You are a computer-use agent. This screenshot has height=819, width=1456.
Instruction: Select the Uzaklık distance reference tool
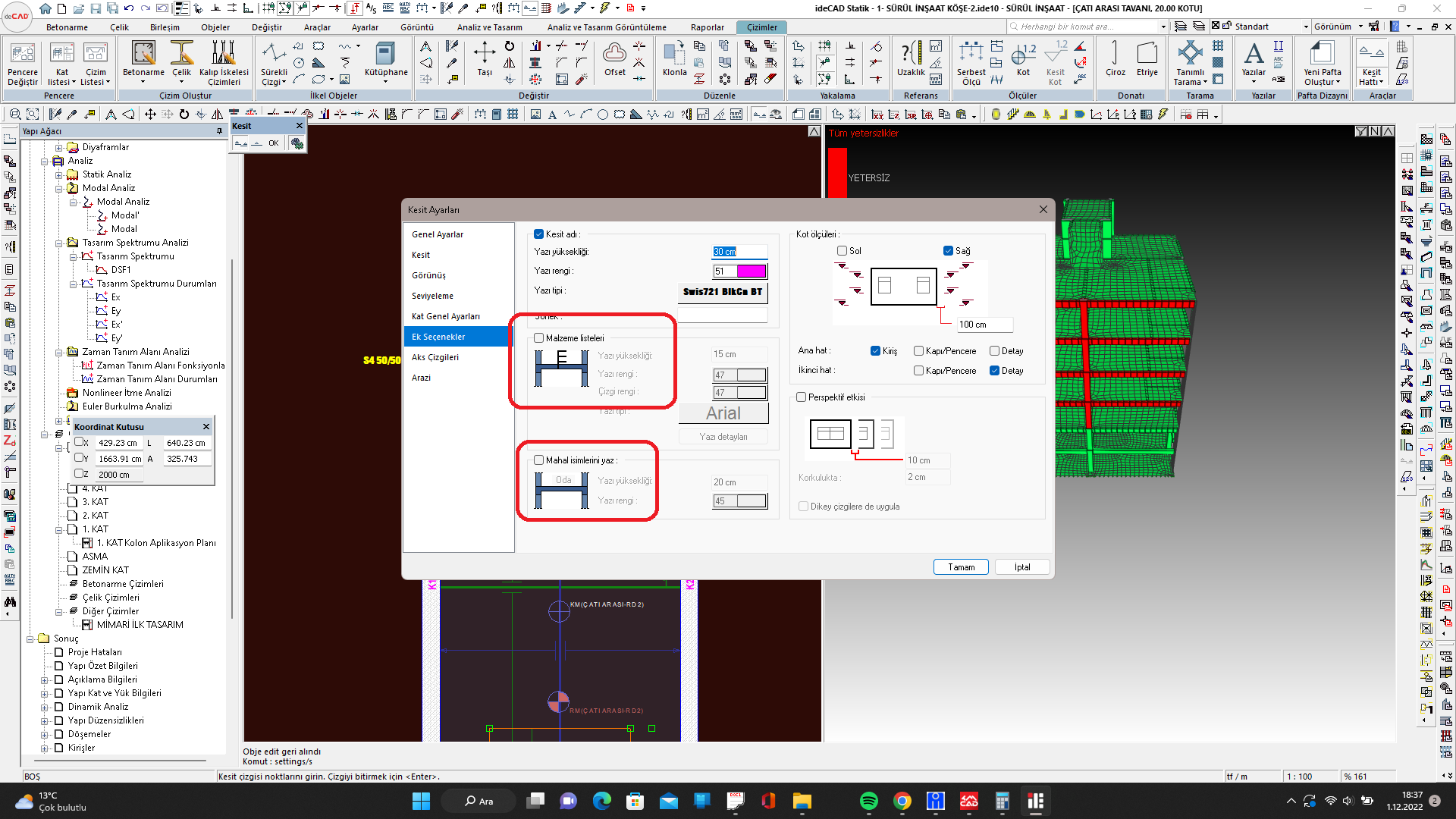(x=911, y=59)
